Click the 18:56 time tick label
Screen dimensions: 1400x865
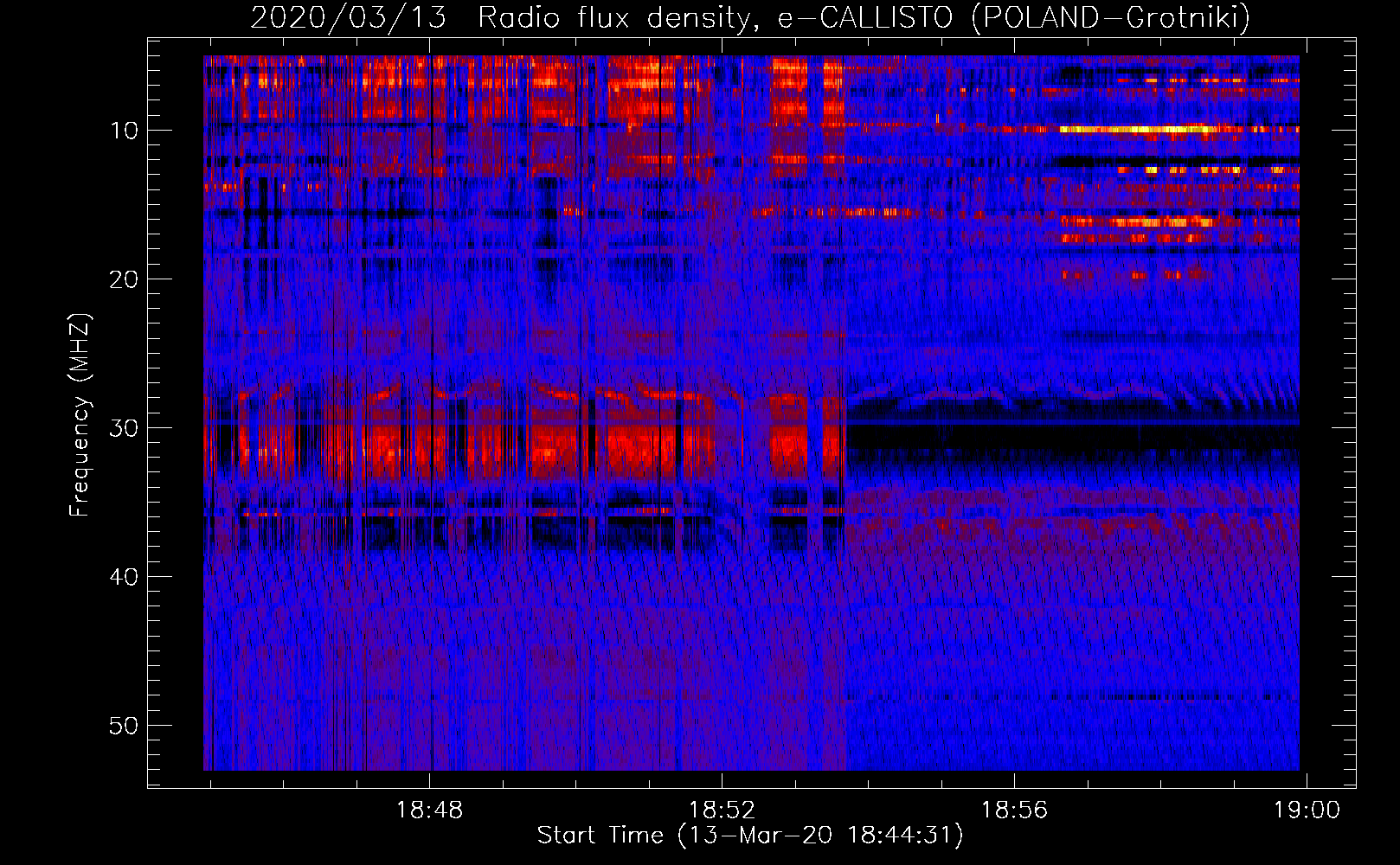coord(1013,811)
